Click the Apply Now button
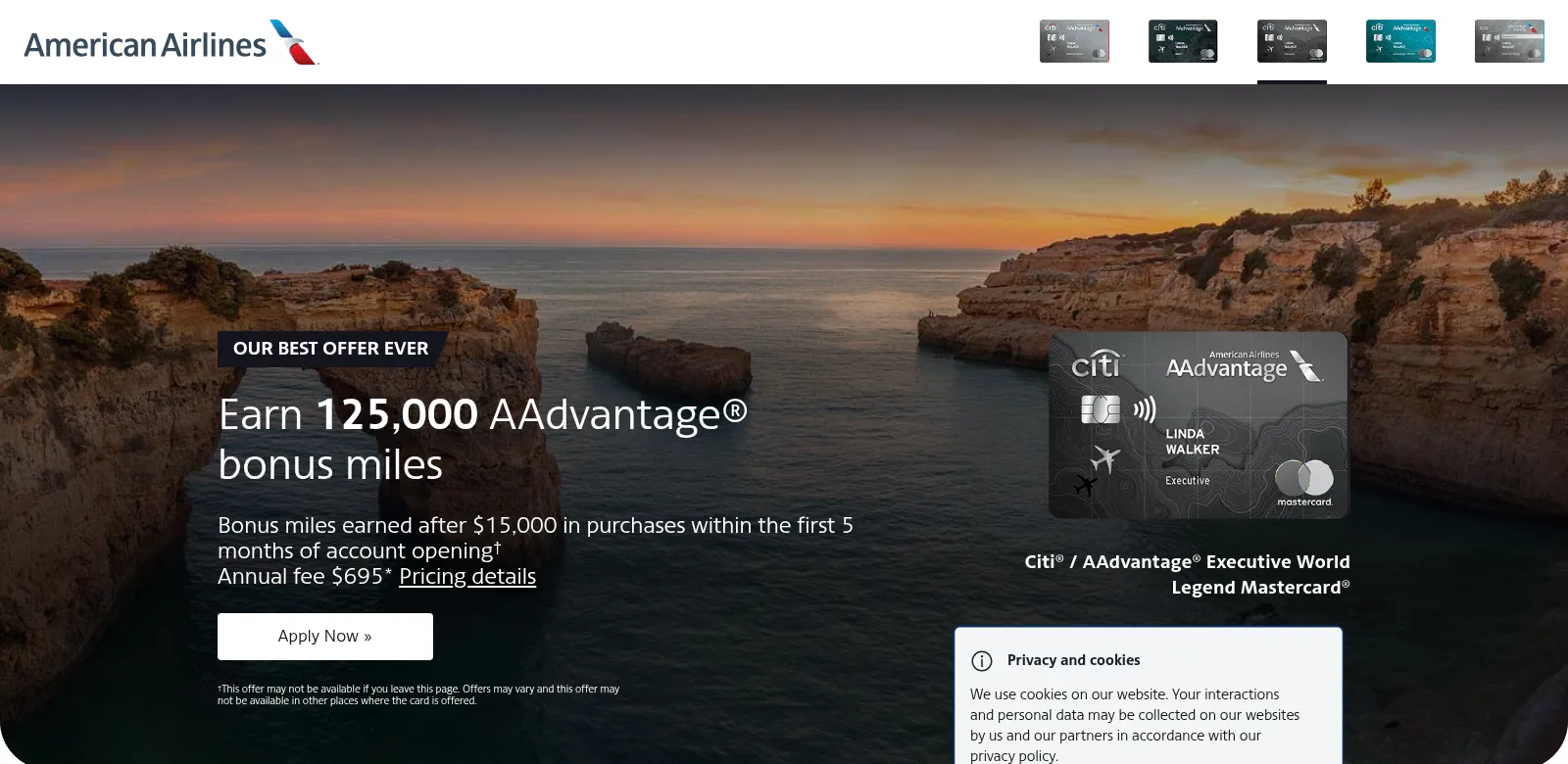Image resolution: width=1568 pixels, height=764 pixels. point(325,637)
